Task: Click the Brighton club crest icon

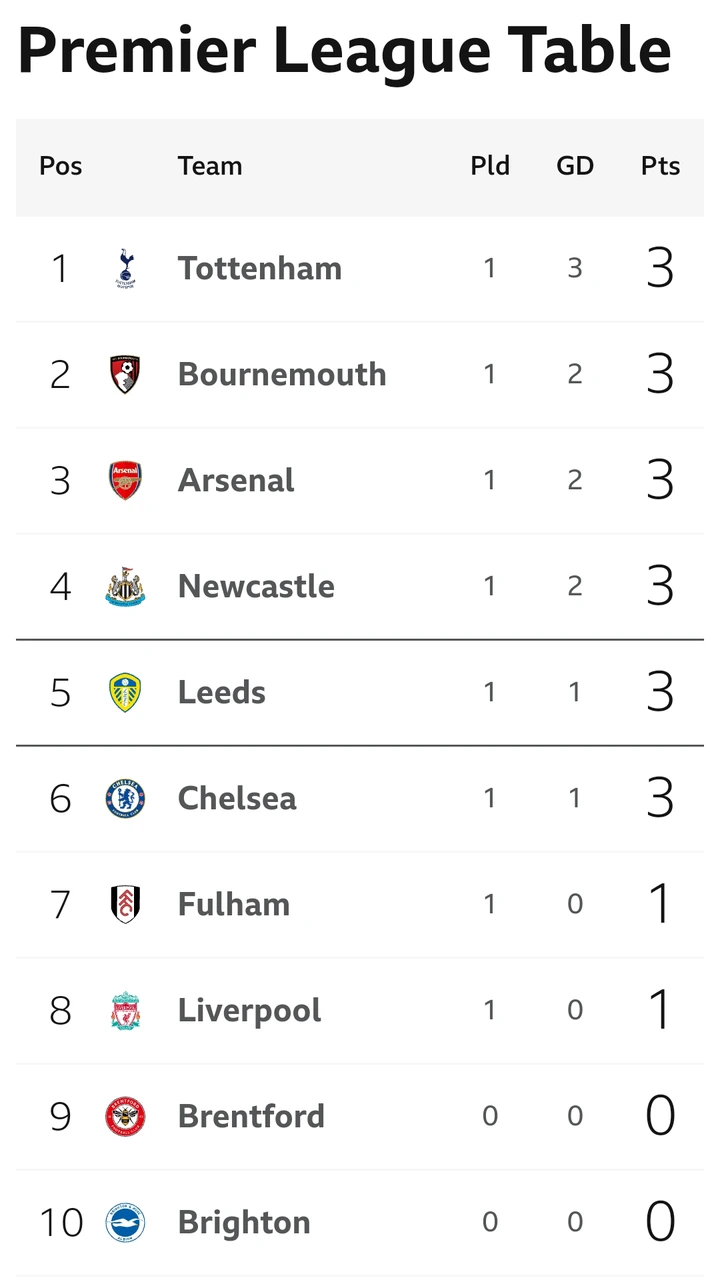Action: click(x=125, y=1222)
